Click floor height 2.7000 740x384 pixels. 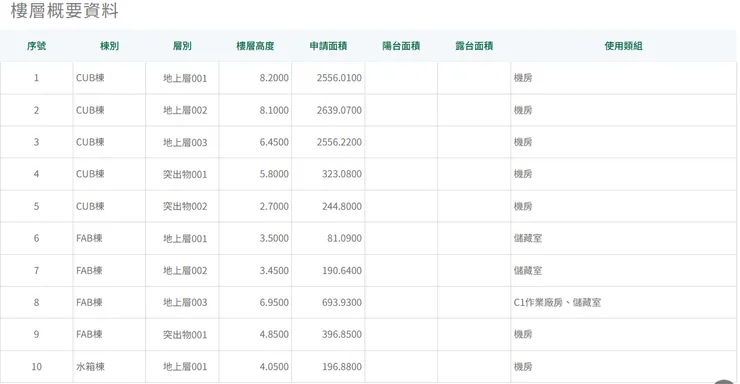[x=274, y=206]
